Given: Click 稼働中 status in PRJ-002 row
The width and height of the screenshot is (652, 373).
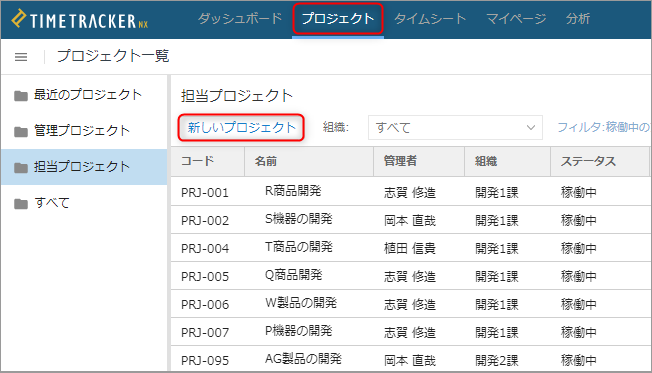Looking at the screenshot, I should pos(578,220).
